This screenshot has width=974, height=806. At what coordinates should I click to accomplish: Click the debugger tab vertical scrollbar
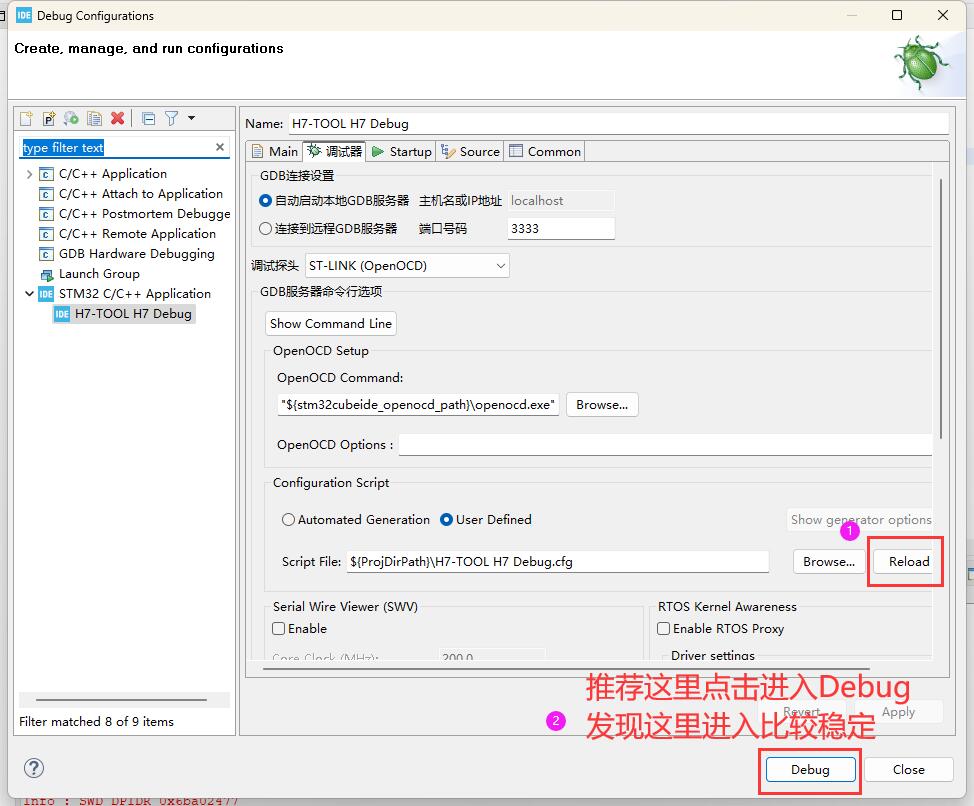point(940,309)
